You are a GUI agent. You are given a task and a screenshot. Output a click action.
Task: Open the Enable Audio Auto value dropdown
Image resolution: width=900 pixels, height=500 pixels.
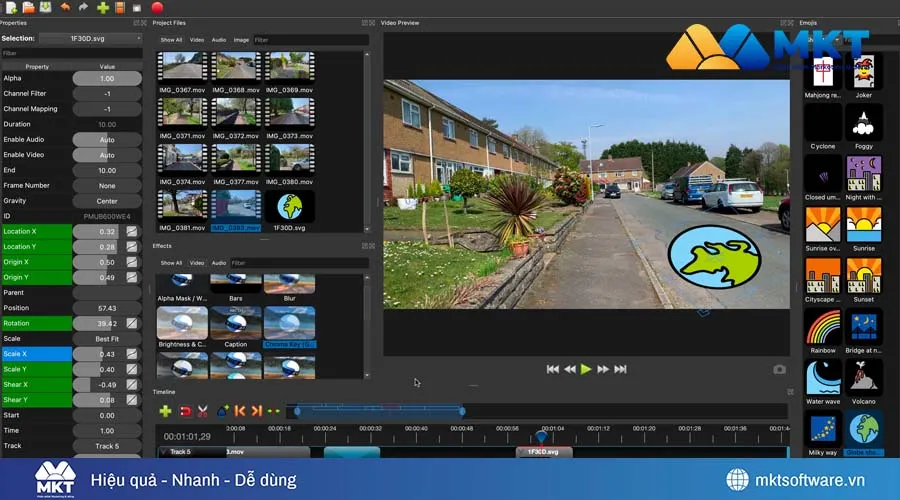(x=107, y=139)
